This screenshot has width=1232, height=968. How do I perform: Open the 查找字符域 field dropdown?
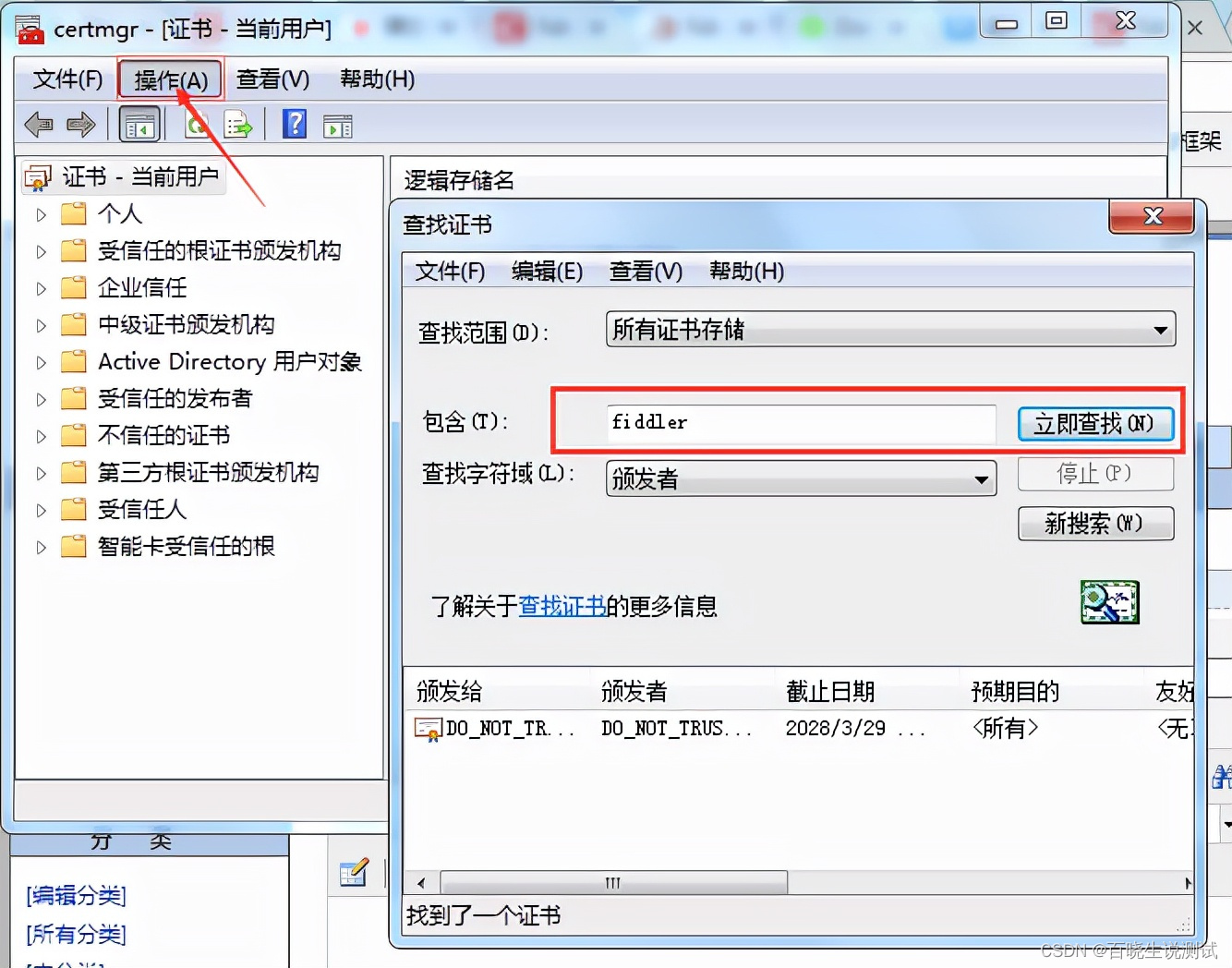click(982, 478)
